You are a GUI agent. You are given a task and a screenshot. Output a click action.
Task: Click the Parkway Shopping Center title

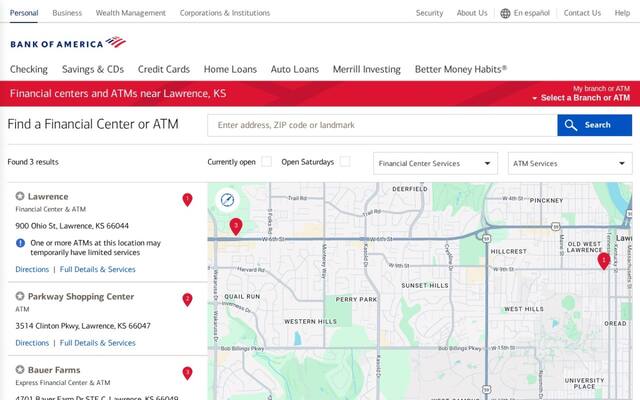tap(81, 296)
